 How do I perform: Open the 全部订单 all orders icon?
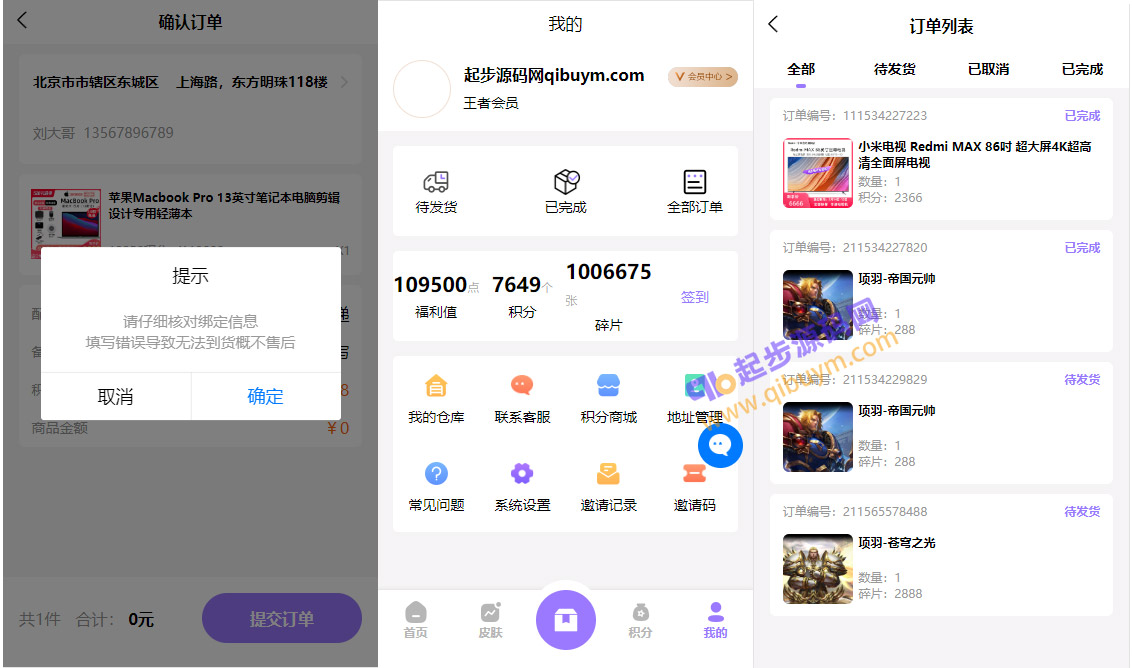(694, 183)
